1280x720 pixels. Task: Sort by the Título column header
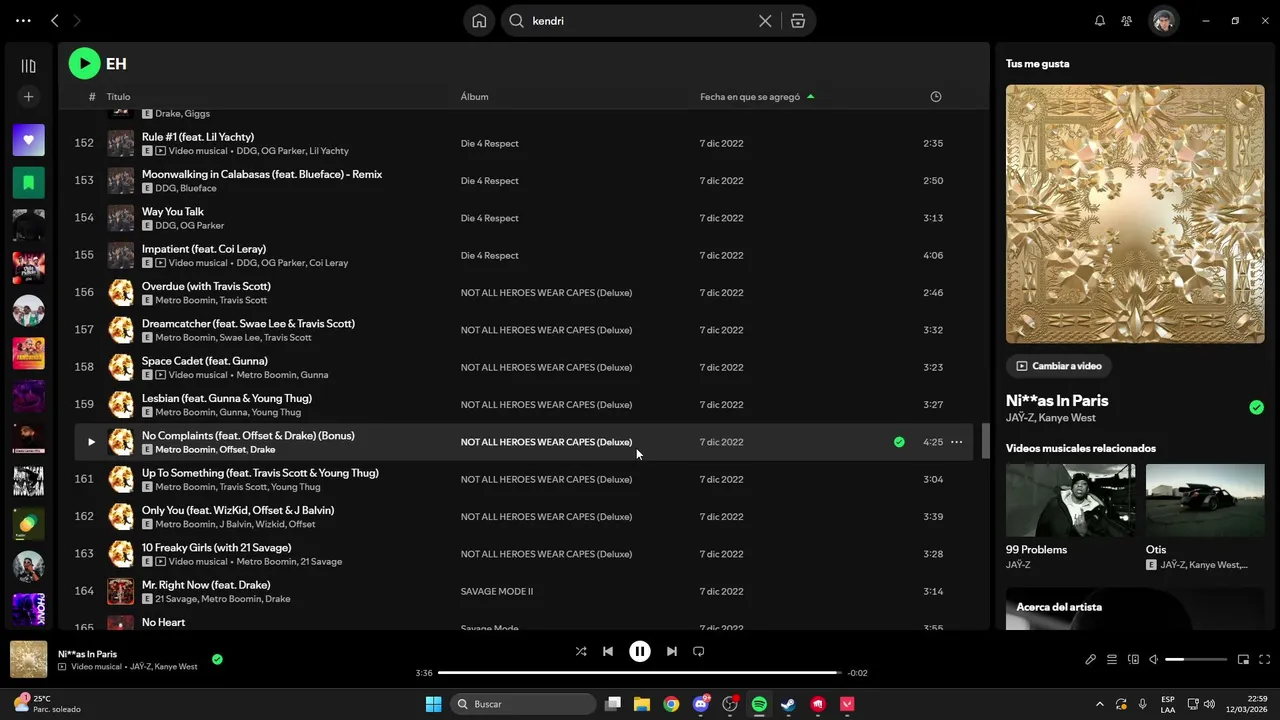(x=119, y=97)
